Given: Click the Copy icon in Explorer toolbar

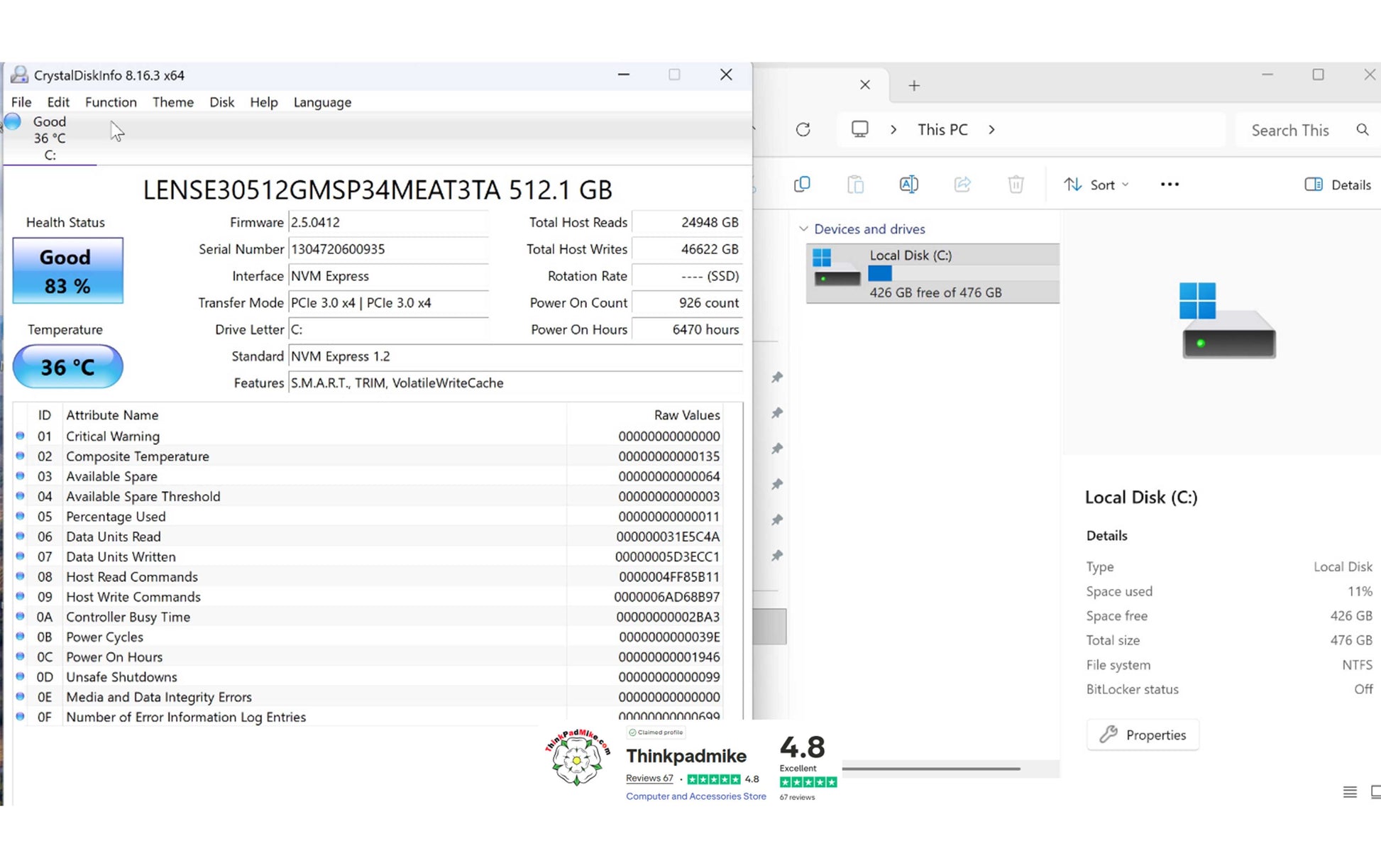Looking at the screenshot, I should coord(802,185).
